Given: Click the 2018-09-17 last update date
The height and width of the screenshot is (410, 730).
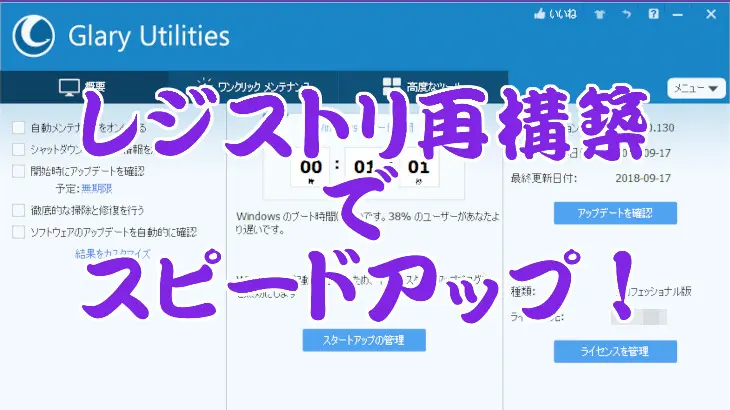Looking at the screenshot, I should 643,178.
